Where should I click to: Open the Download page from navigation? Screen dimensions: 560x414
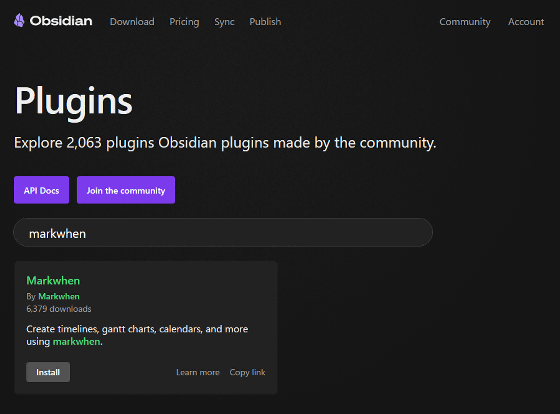point(132,22)
